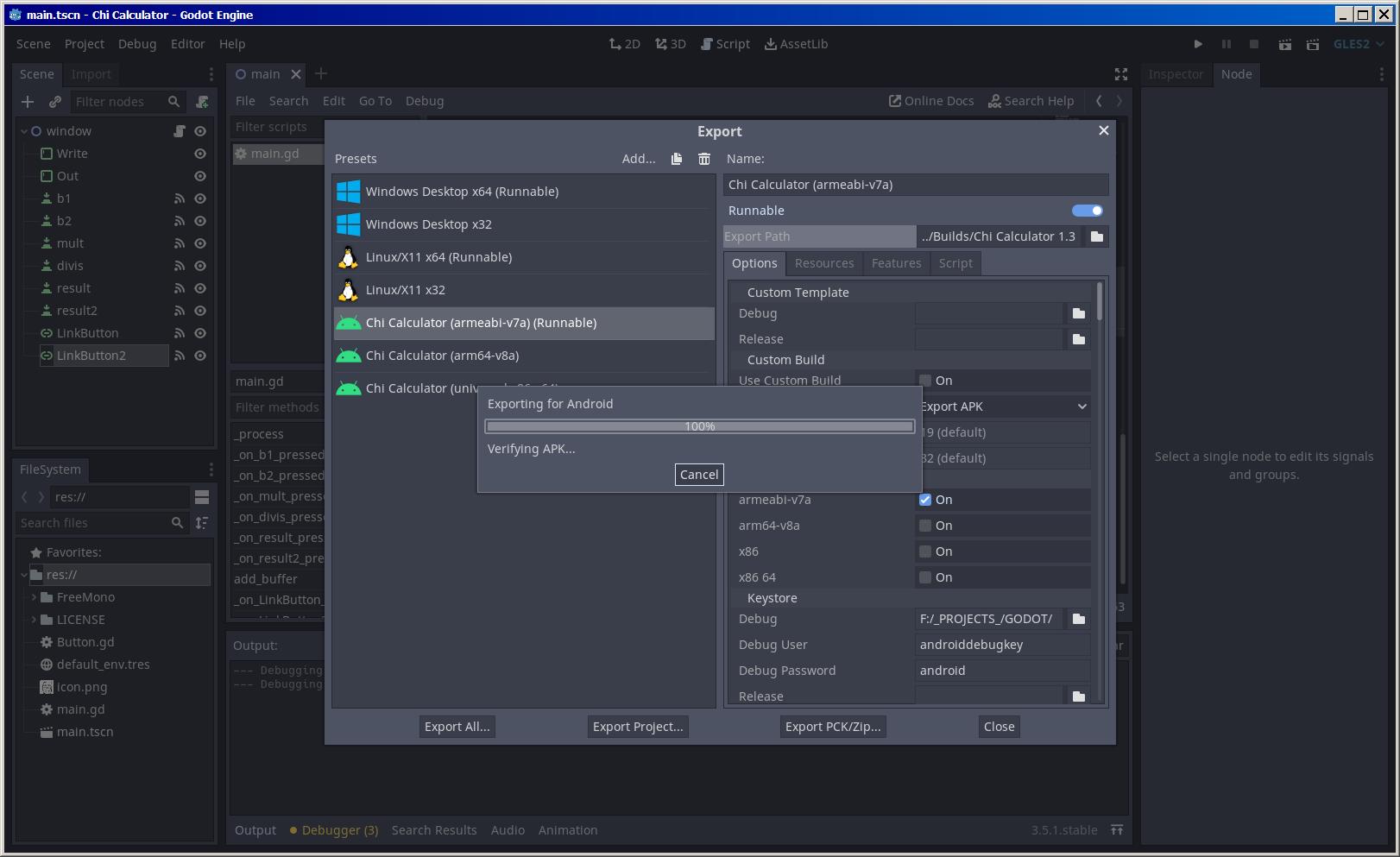Uncheck armeabi-v7a architecture
This screenshot has width=1400, height=857.
coord(925,500)
